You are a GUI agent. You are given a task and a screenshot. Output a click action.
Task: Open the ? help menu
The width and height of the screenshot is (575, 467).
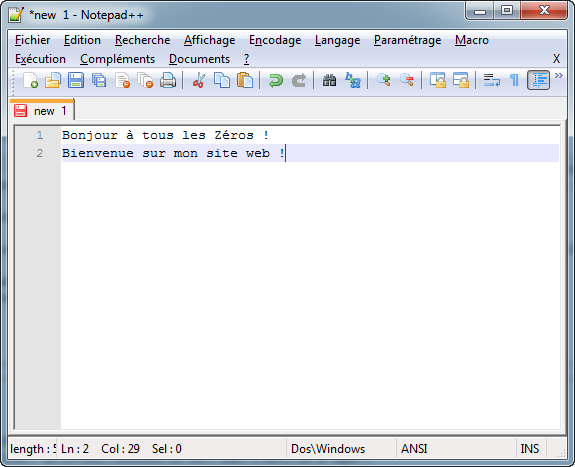point(246,59)
